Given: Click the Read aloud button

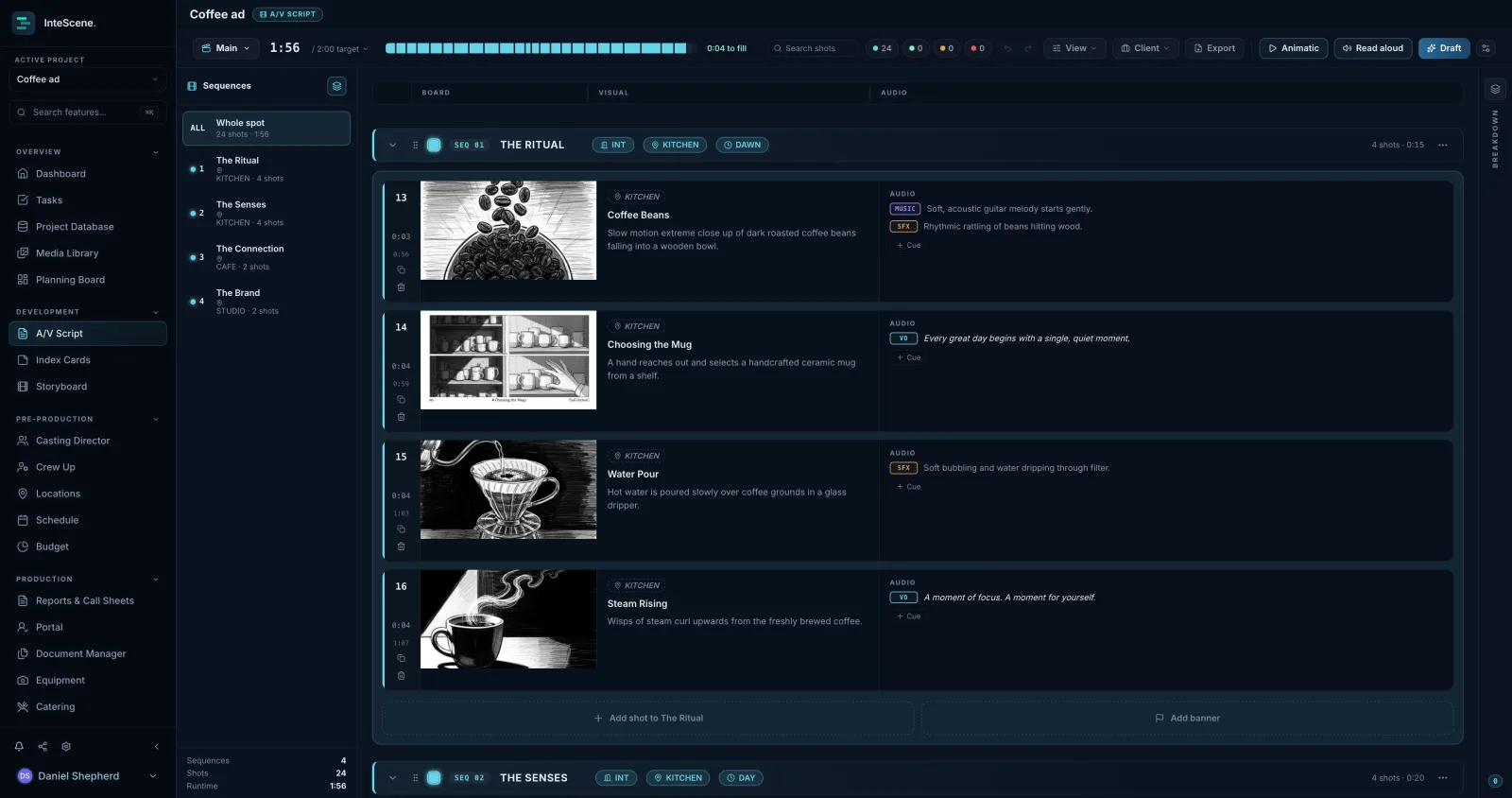Looking at the screenshot, I should click(x=1373, y=48).
